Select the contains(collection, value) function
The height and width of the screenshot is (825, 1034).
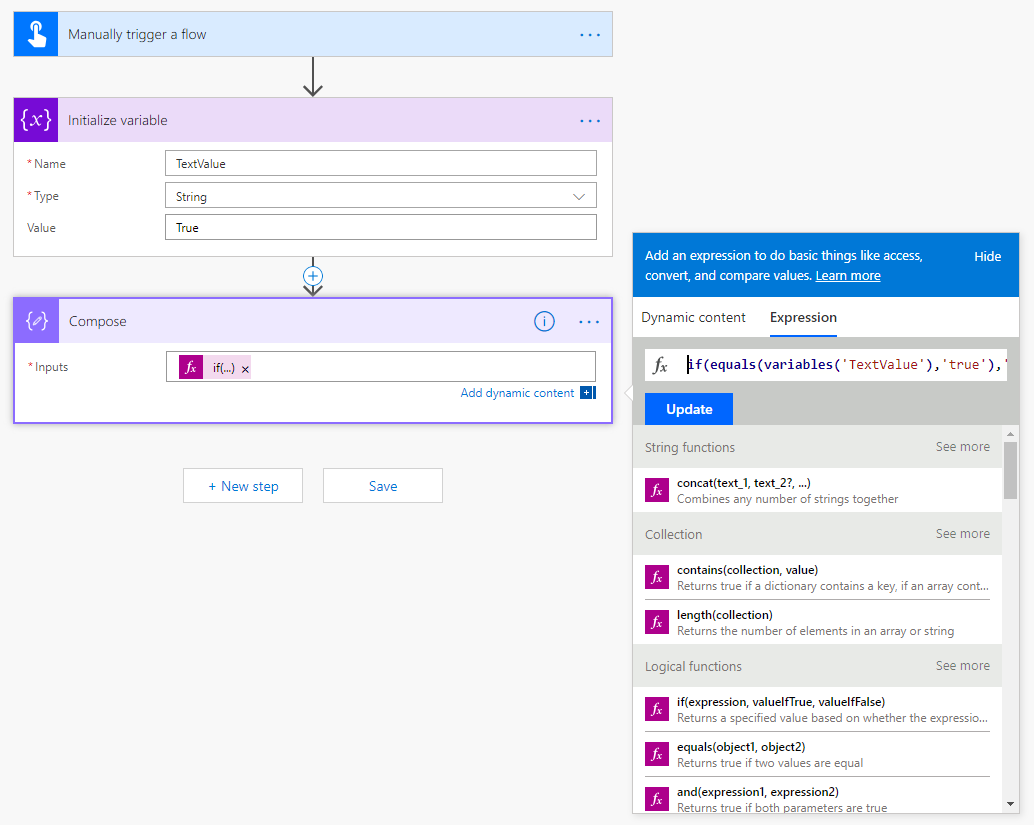point(818,577)
